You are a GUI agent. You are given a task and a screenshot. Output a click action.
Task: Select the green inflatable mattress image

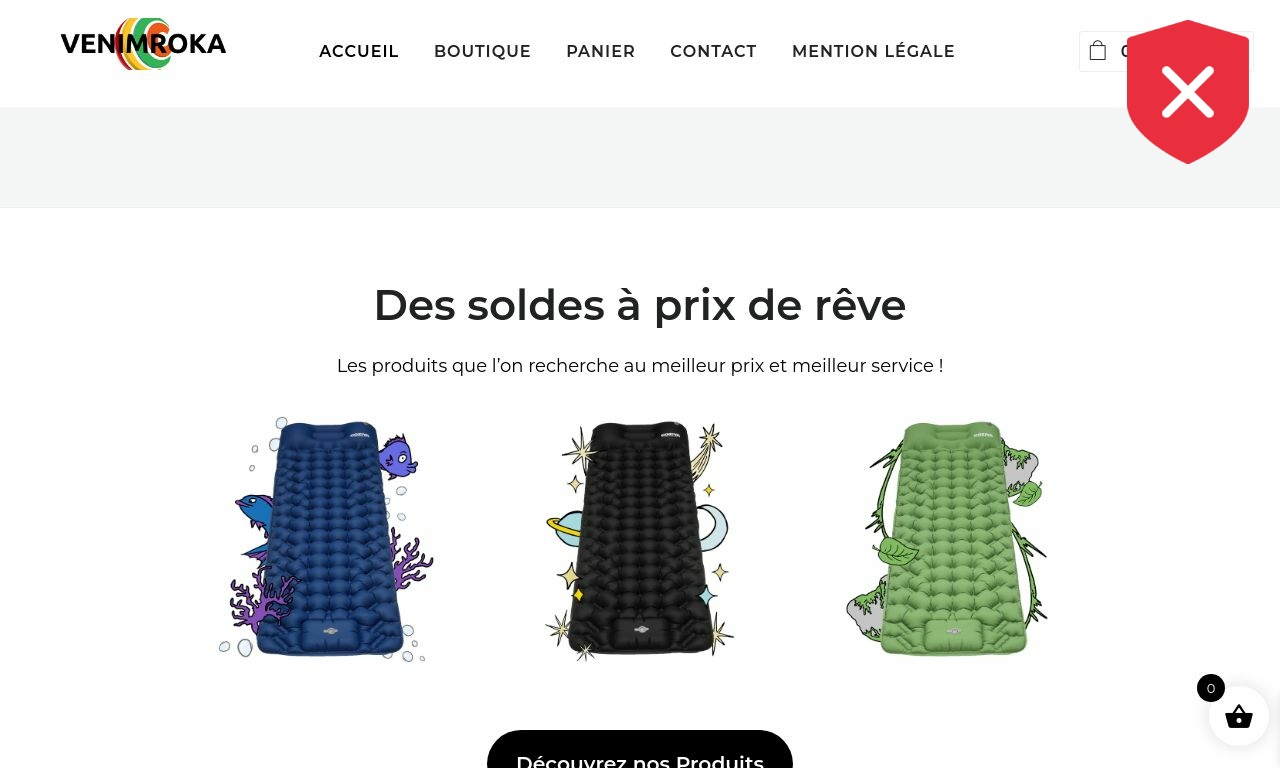[948, 539]
